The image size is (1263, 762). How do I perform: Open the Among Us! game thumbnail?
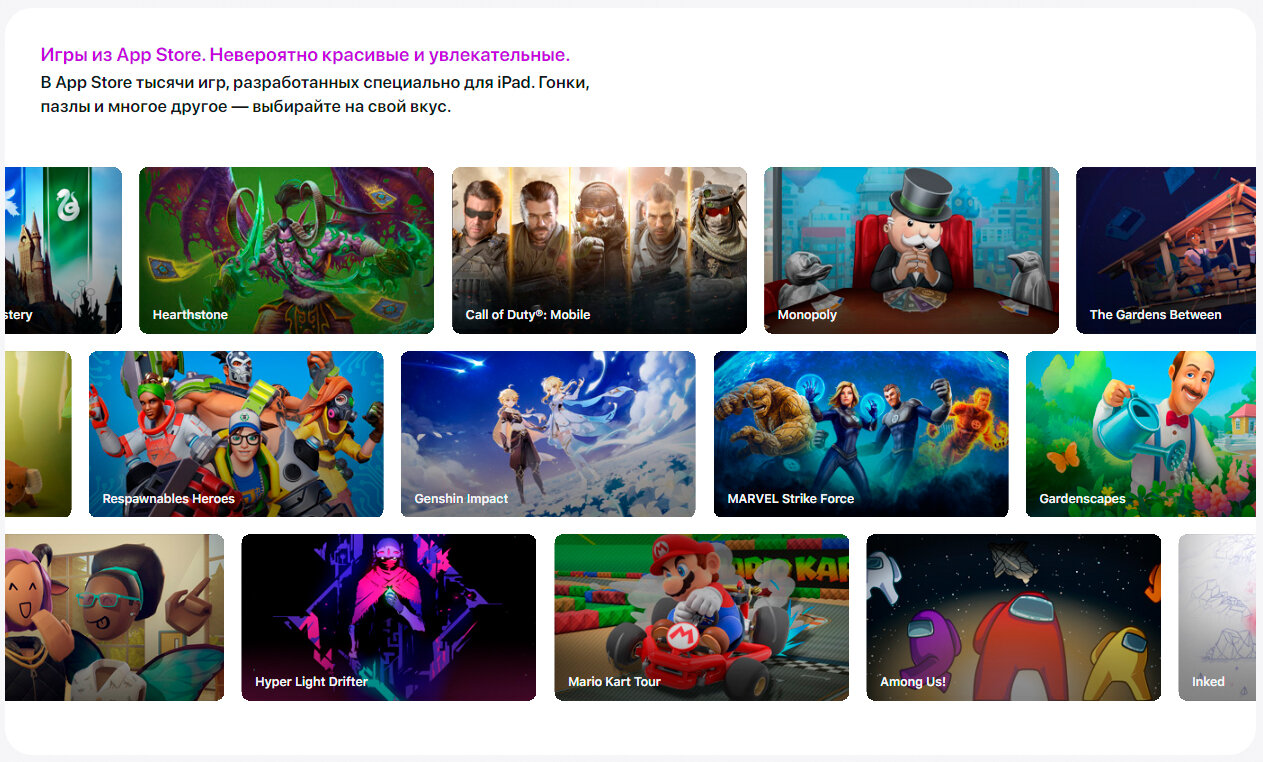click(1013, 617)
